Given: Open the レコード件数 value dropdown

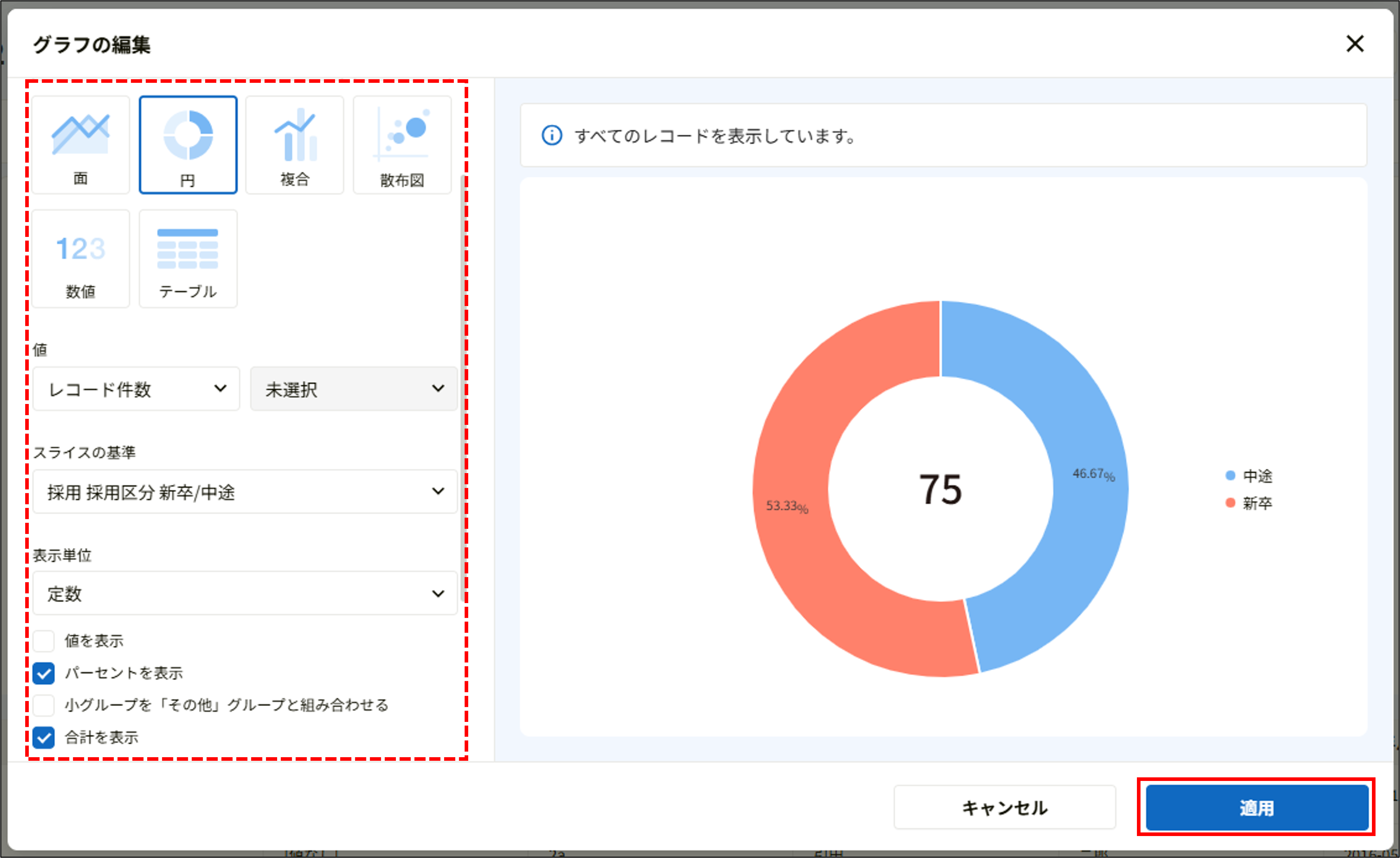Looking at the screenshot, I should (136, 389).
